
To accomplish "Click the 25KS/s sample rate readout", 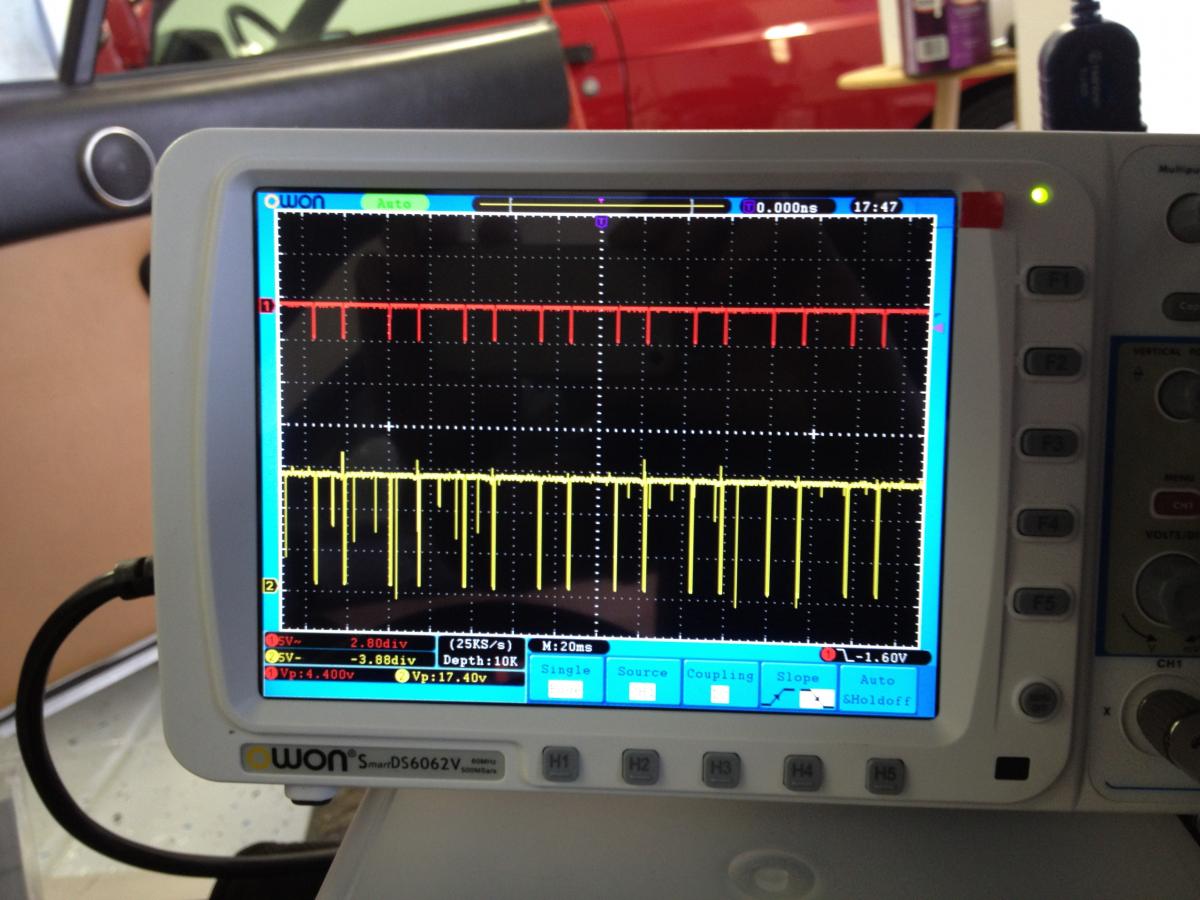I will 481,644.
